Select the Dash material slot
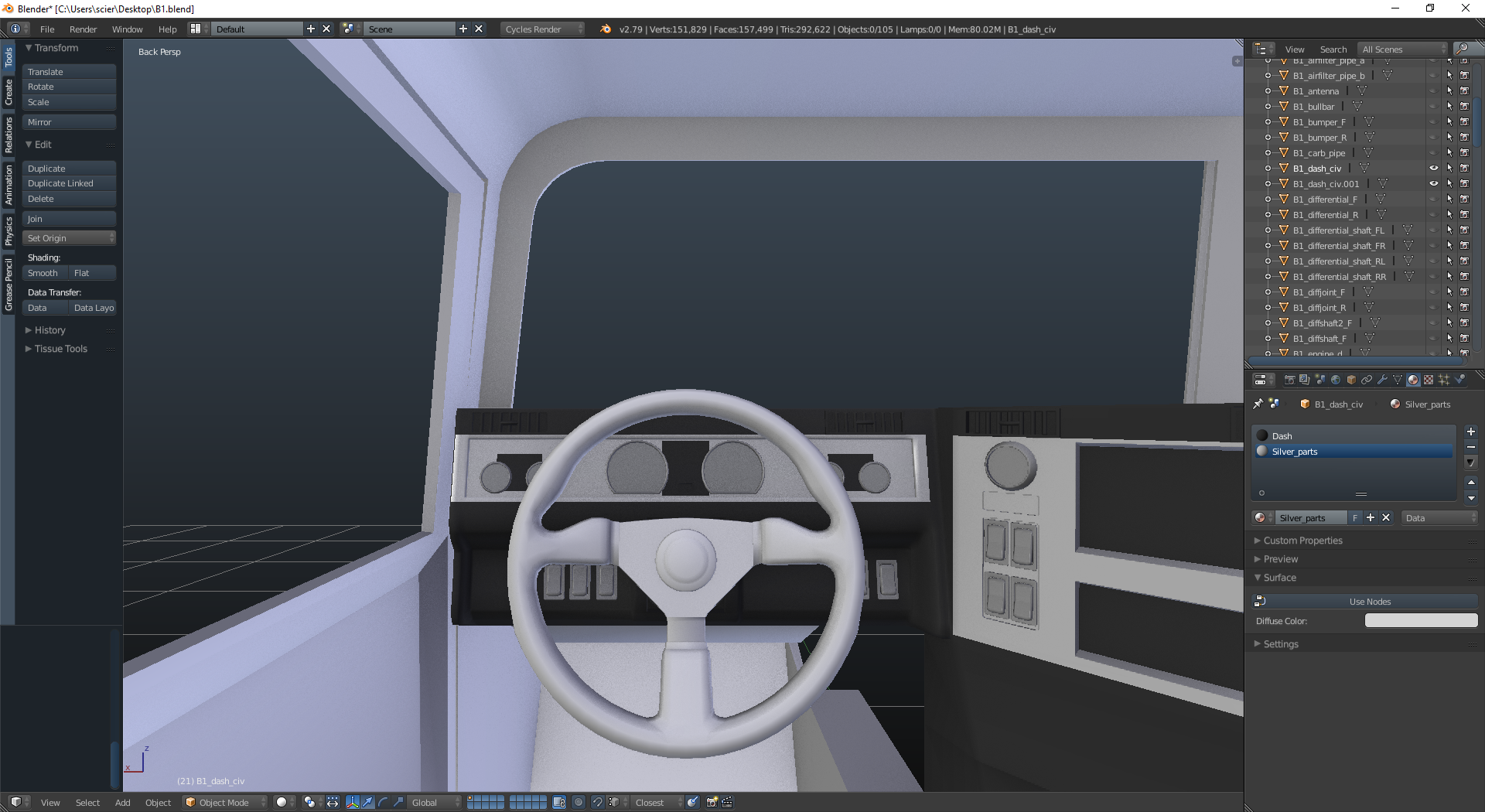Image resolution: width=1485 pixels, height=812 pixels. pos(1354,435)
